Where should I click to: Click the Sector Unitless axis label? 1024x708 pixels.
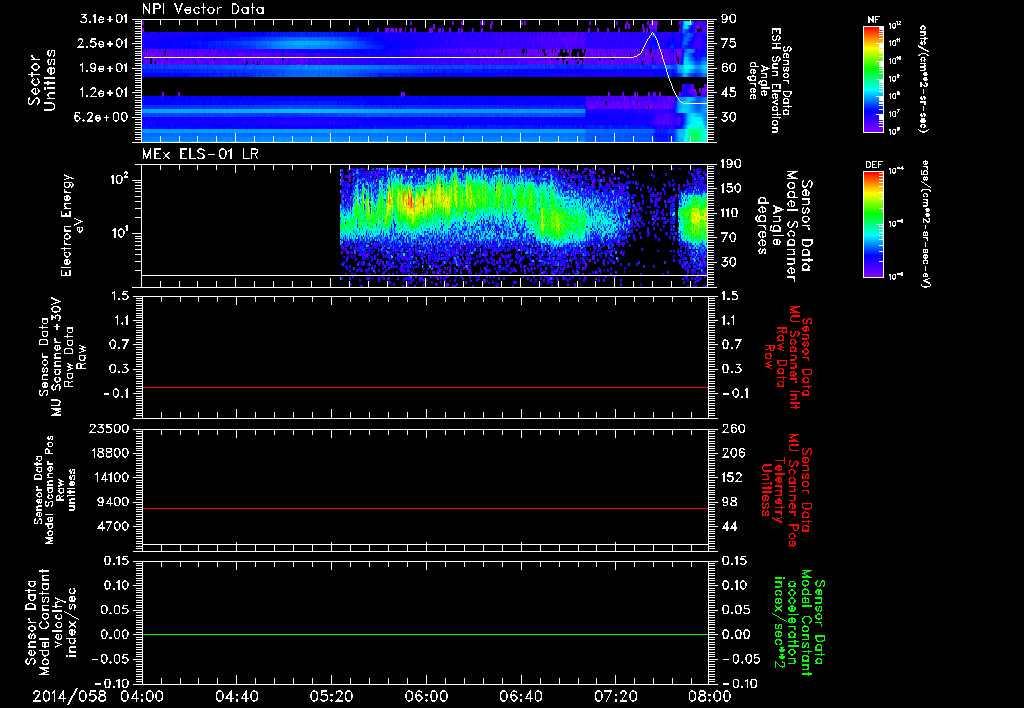tap(41, 79)
